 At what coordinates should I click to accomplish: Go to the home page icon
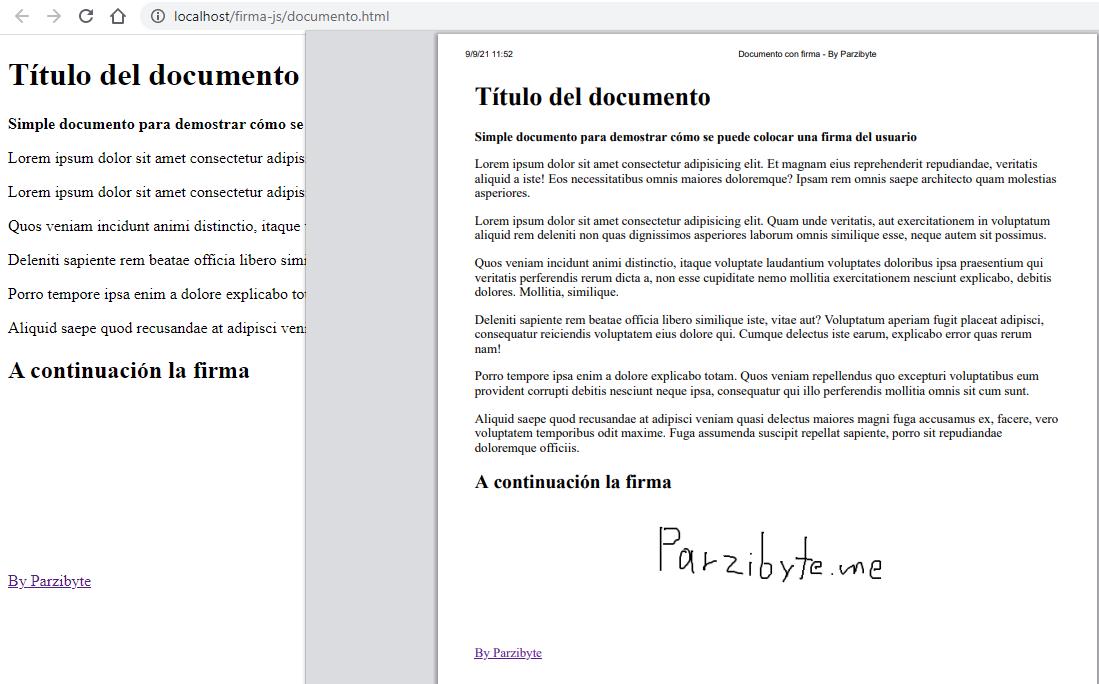118,16
